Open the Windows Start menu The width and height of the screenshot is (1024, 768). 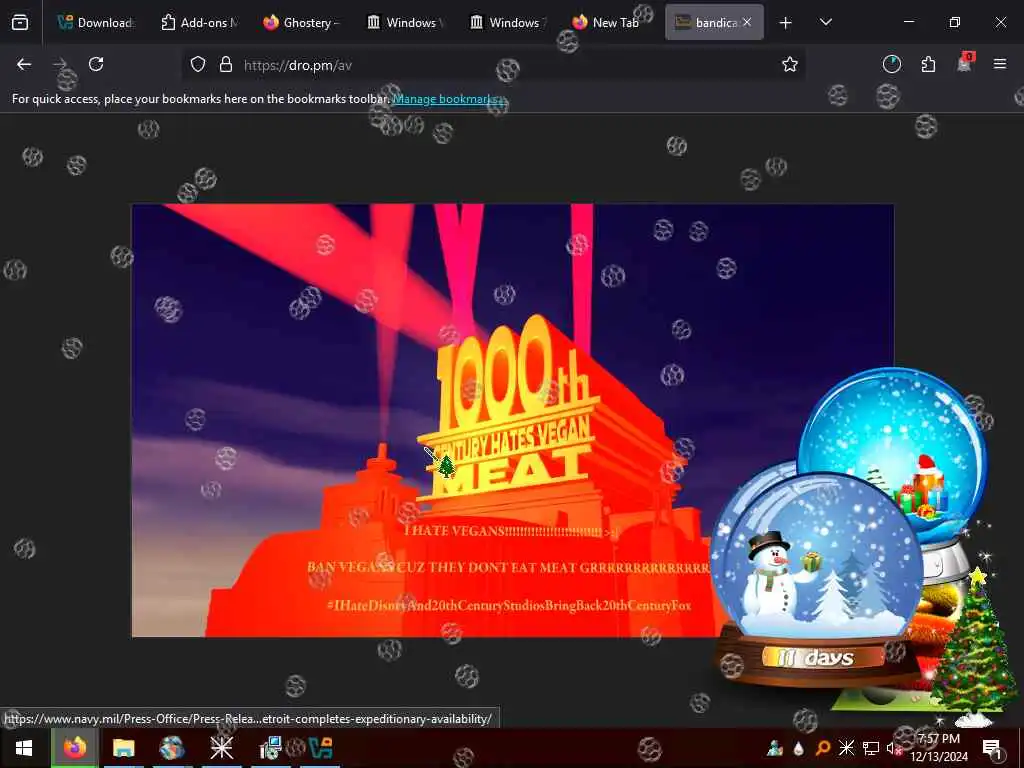[24, 748]
